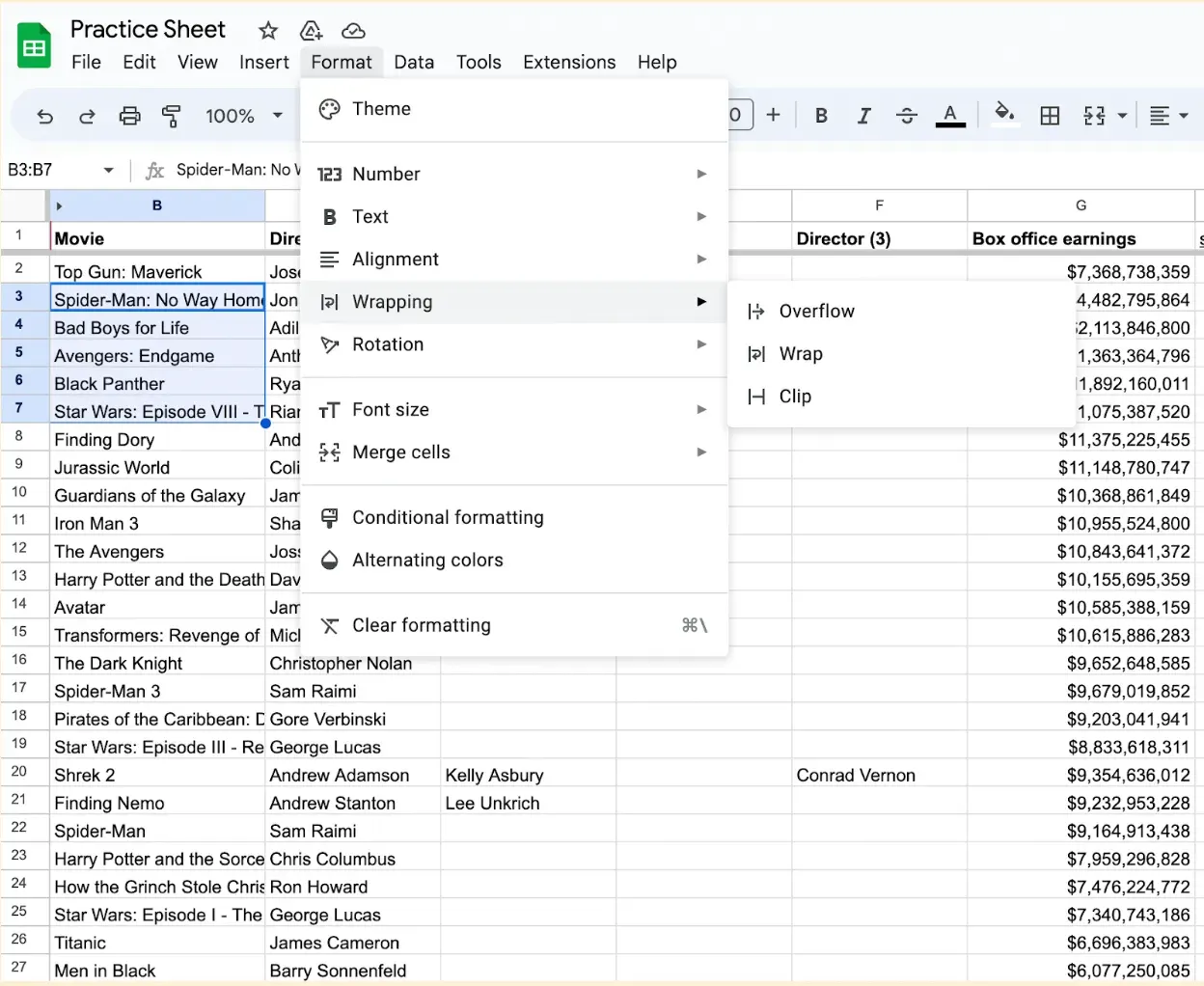Select cell Top Gun: Maverick

tap(157, 272)
